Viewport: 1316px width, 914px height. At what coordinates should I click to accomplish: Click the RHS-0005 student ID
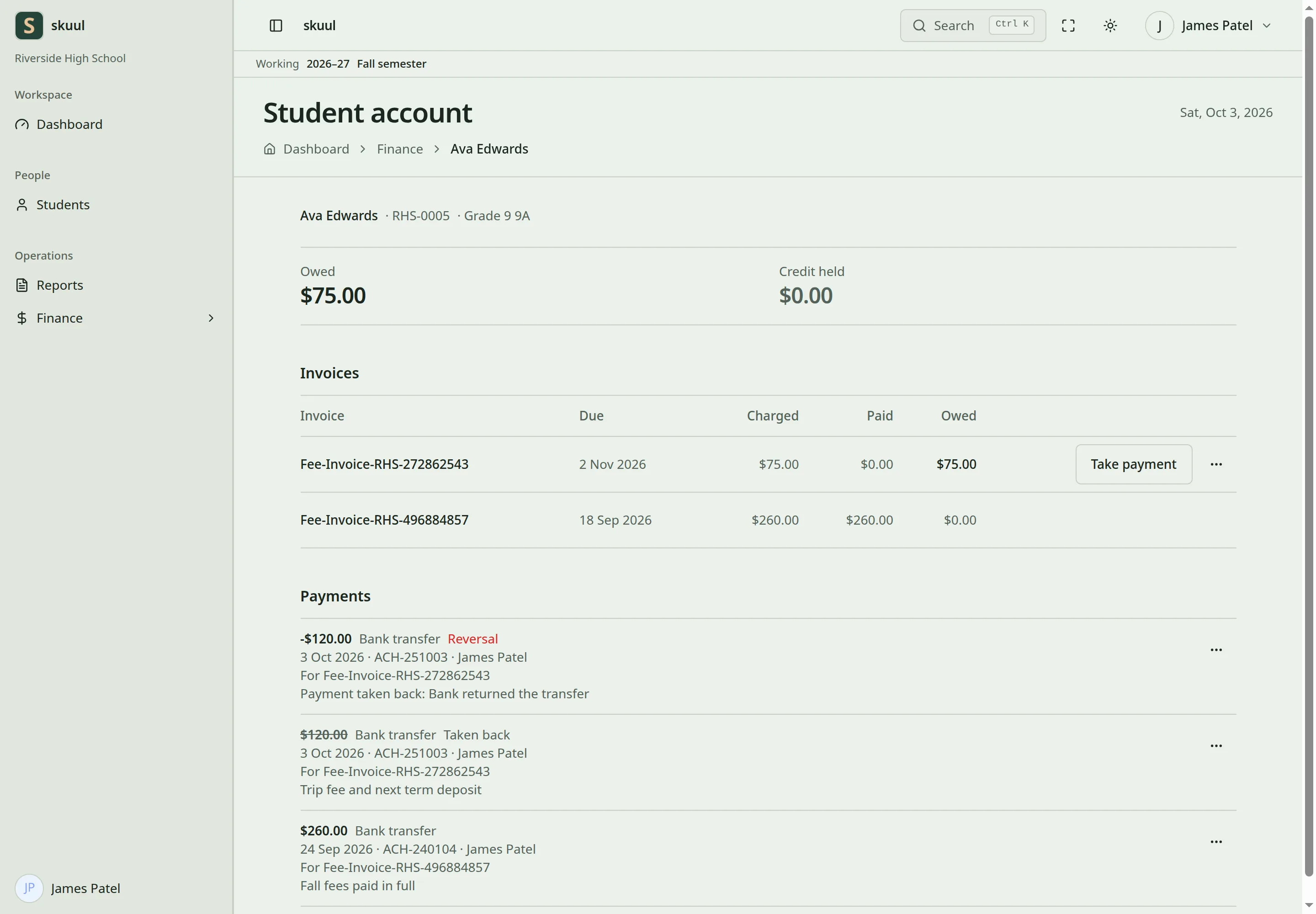420,215
